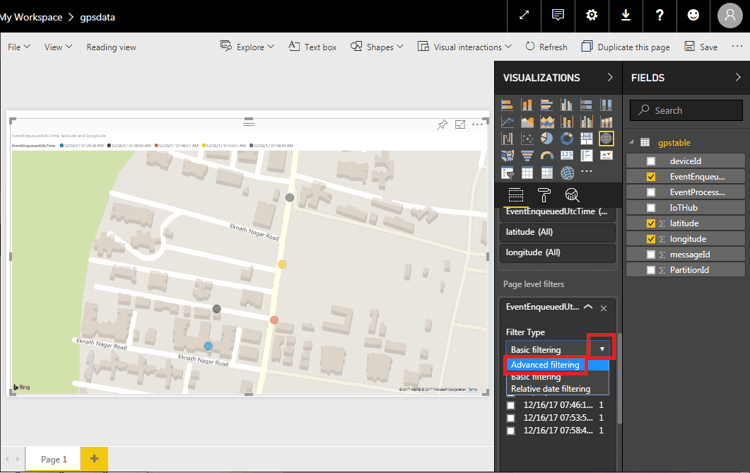Select the 100% stacked bar chart visualization

coord(586,105)
